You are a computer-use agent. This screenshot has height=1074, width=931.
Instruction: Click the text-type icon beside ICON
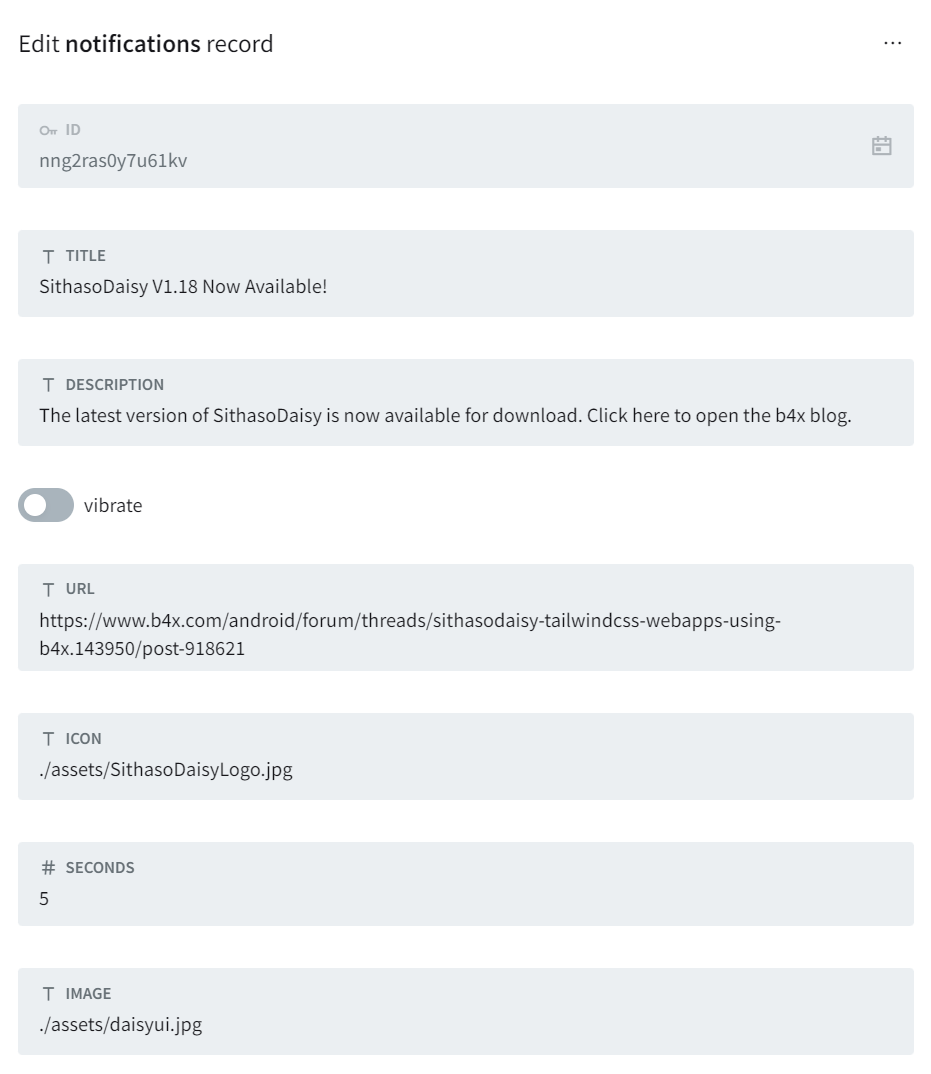tap(48, 739)
